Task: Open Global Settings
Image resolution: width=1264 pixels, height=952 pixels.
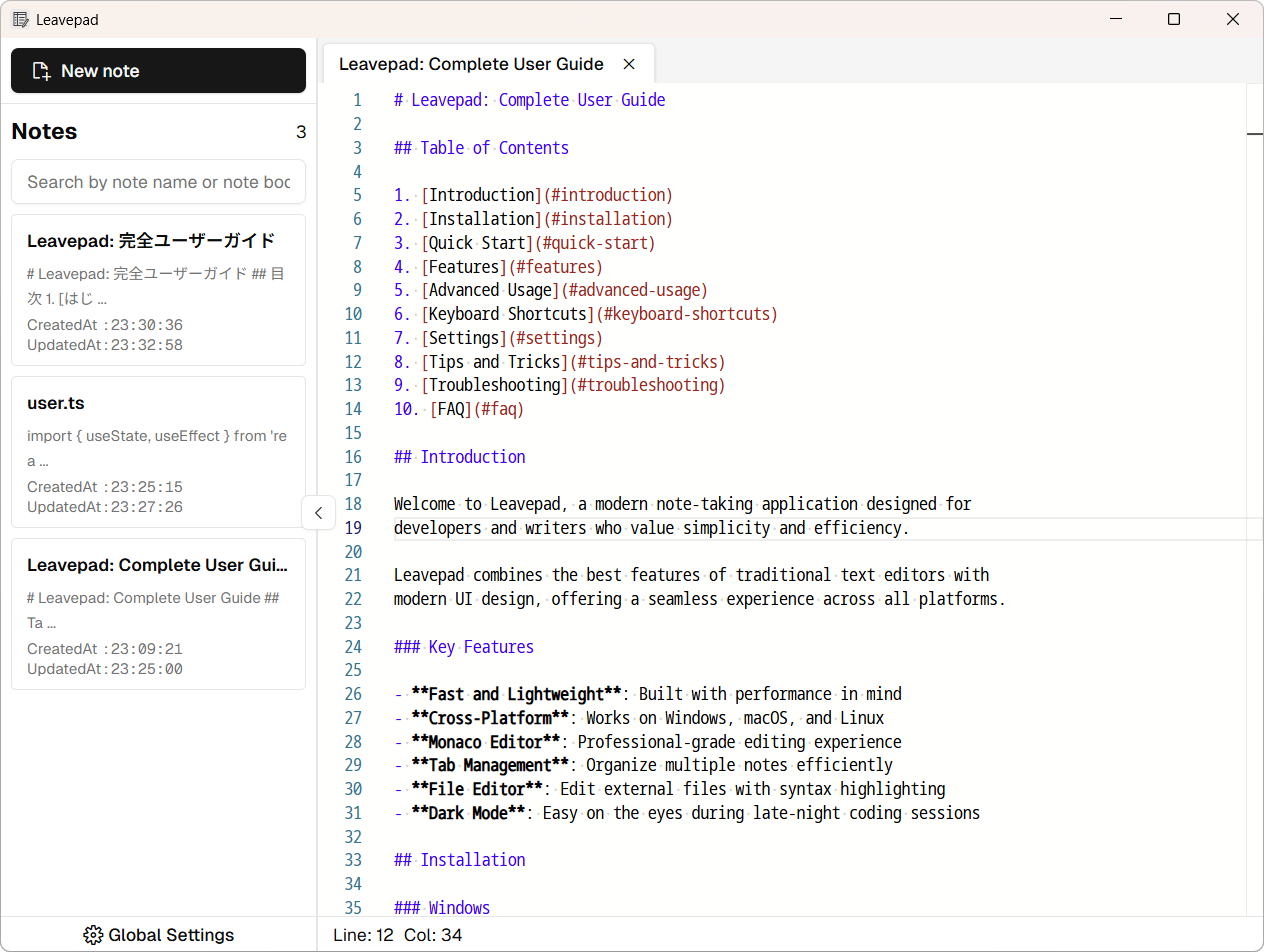Action: (158, 935)
